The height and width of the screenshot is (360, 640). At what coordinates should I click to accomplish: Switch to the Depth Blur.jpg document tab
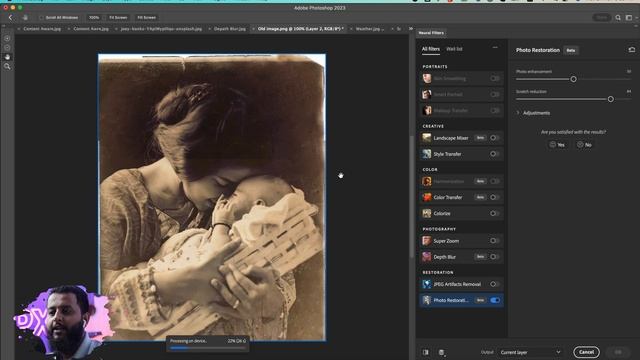[x=229, y=29]
